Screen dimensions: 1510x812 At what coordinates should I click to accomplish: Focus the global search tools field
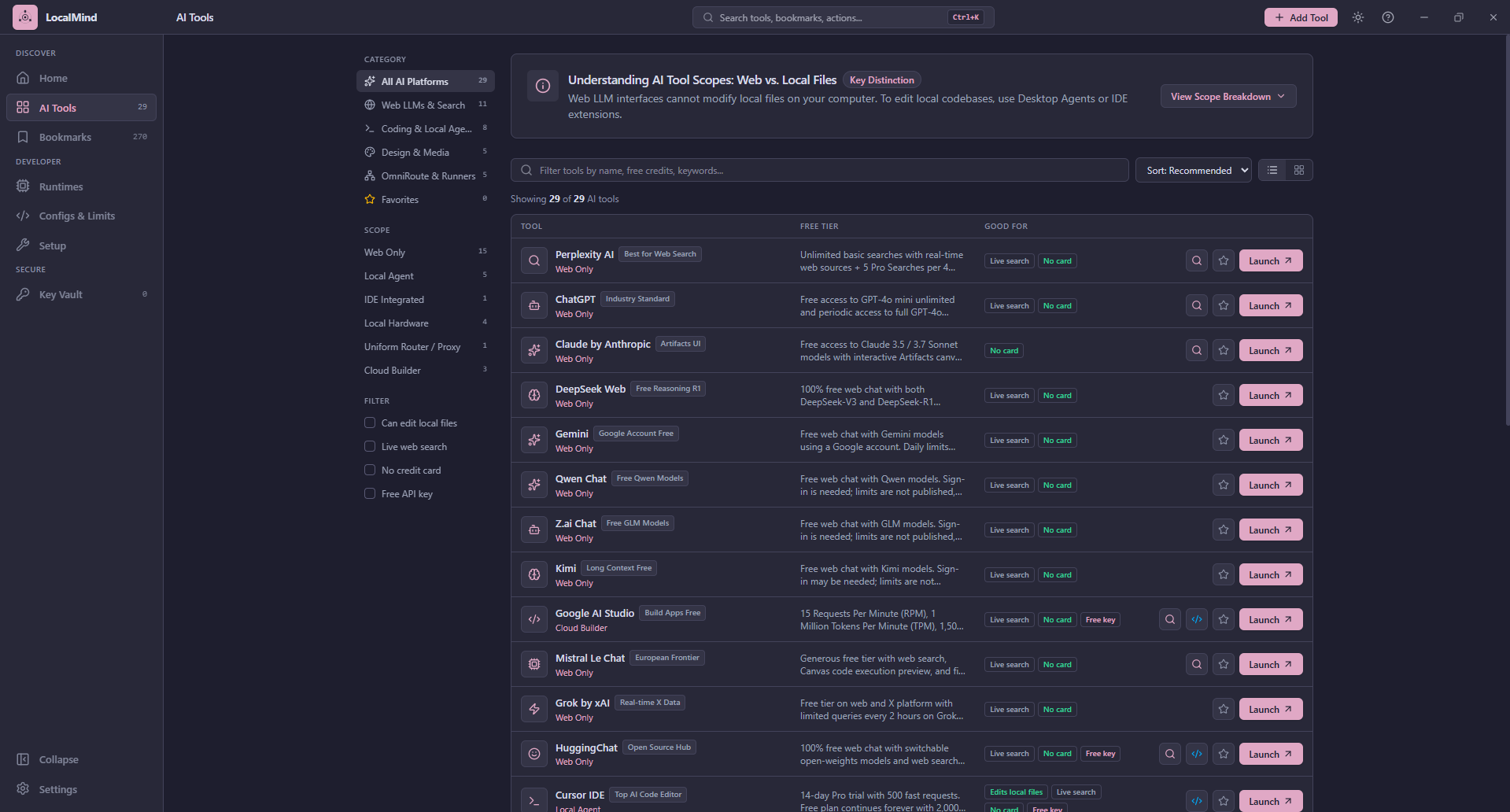click(x=843, y=17)
